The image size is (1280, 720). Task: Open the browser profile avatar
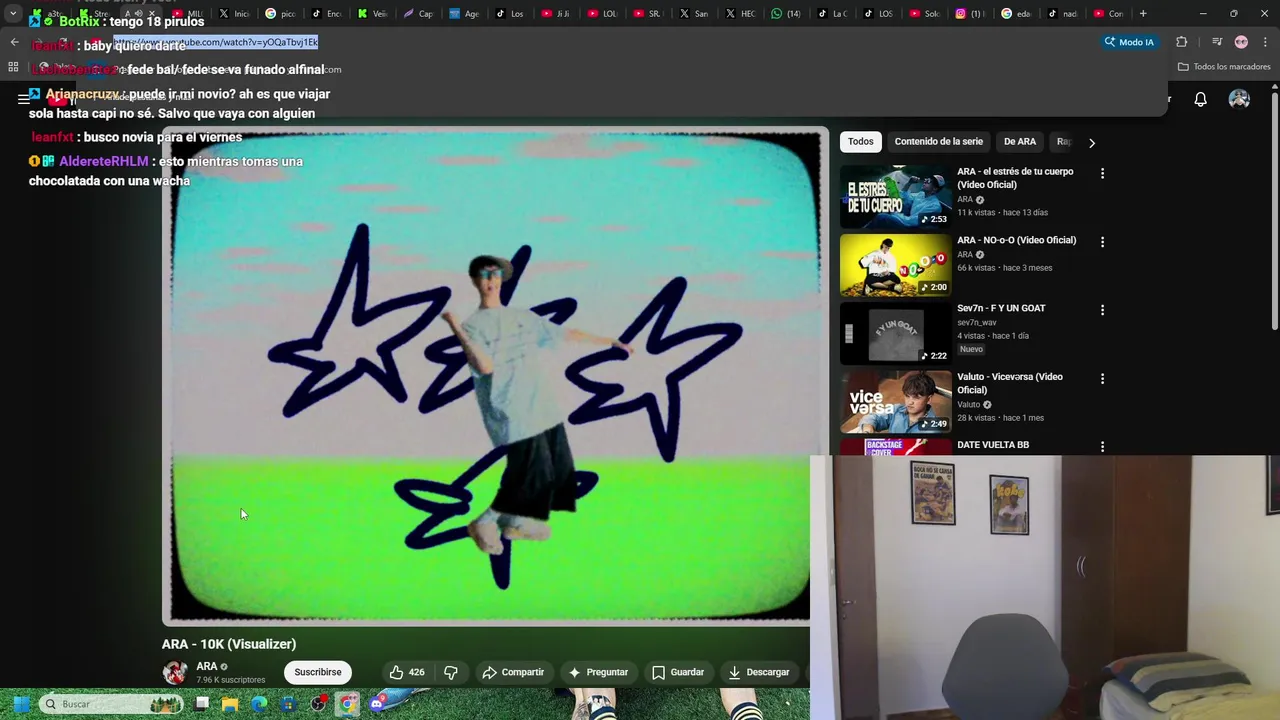pos(1241,42)
